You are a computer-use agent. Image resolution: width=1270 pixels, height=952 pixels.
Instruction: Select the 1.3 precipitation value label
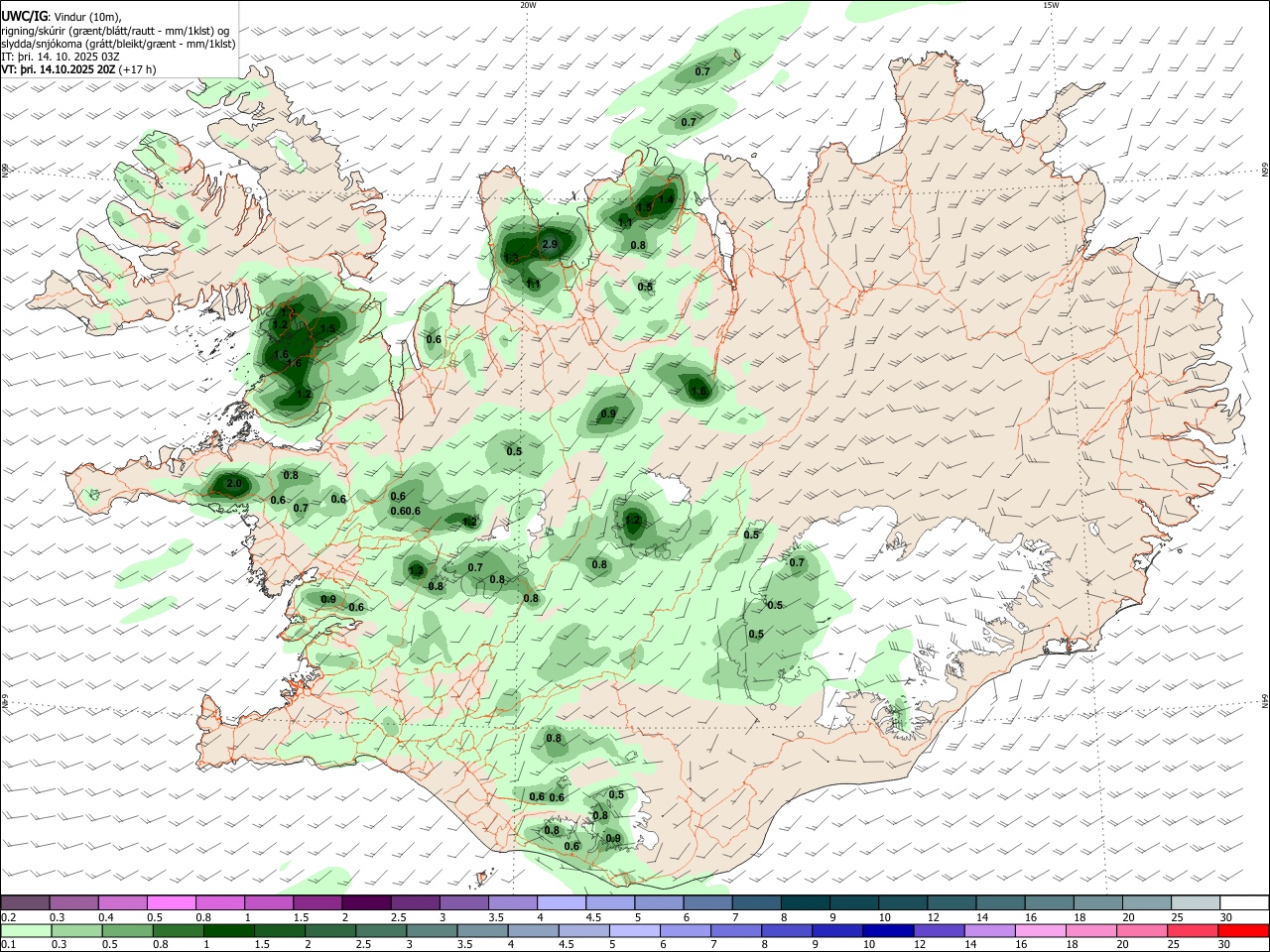(x=512, y=258)
